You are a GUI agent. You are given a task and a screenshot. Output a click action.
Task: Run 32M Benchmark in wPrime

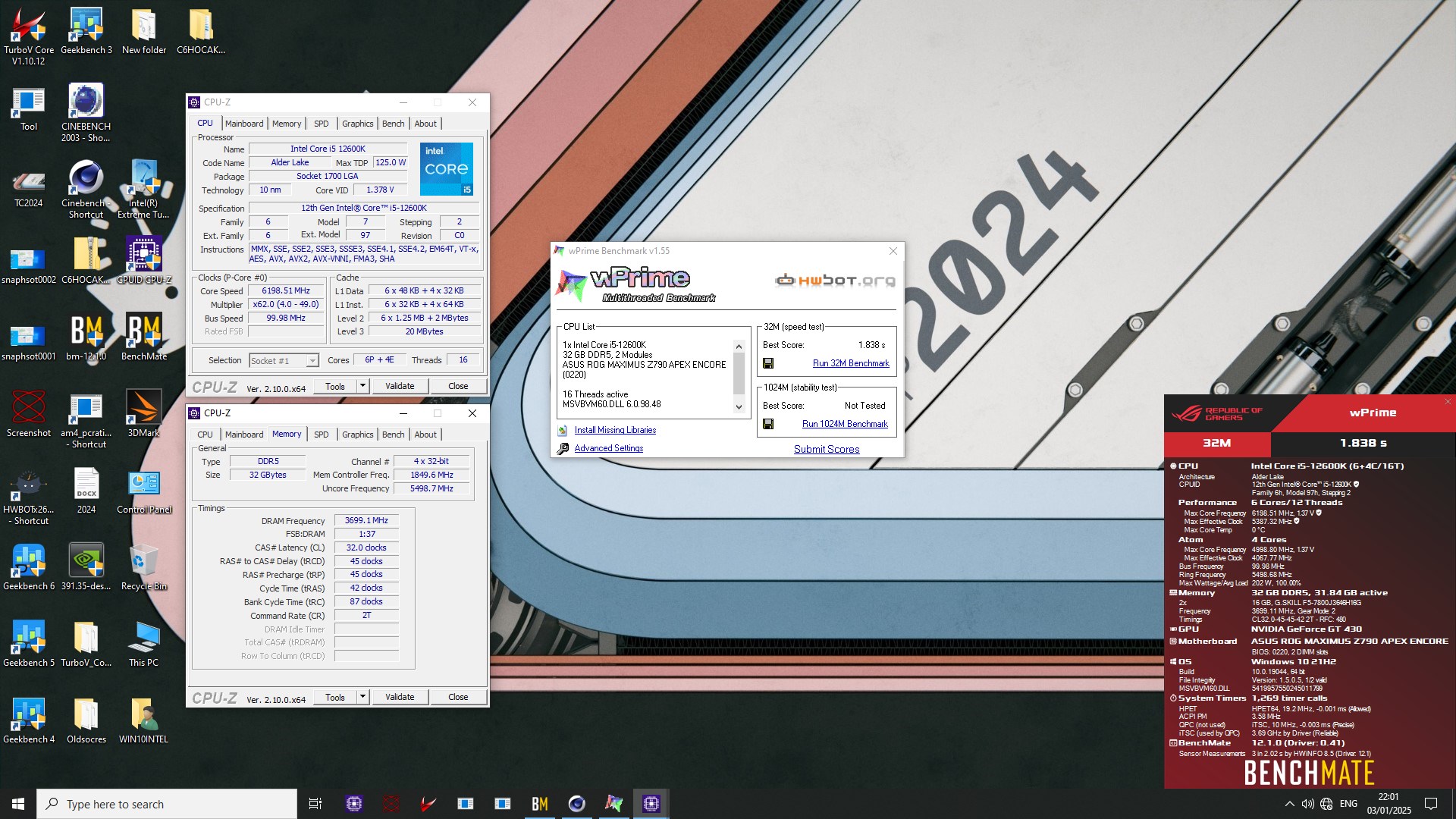coord(851,363)
